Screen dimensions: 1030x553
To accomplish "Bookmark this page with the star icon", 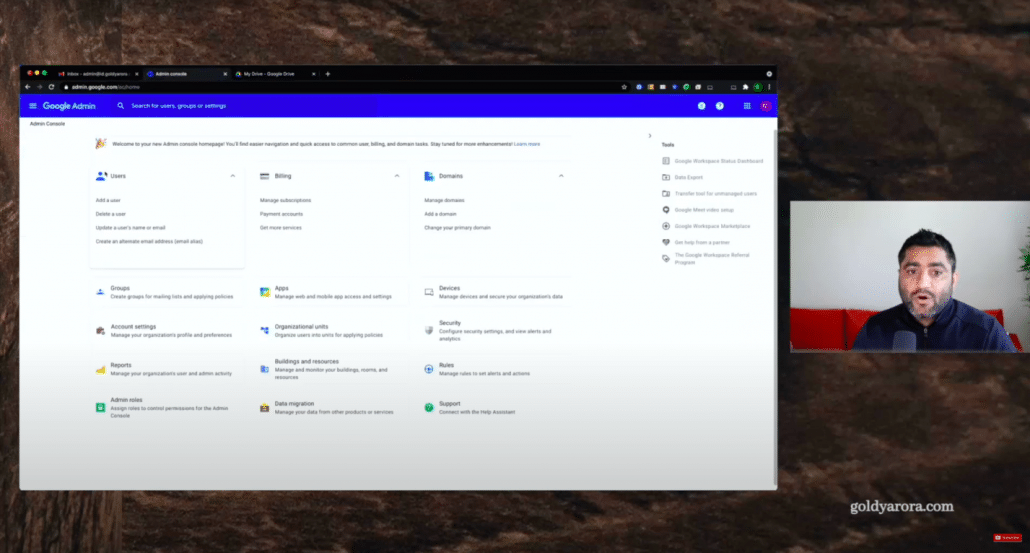I will pyautogui.click(x=624, y=87).
